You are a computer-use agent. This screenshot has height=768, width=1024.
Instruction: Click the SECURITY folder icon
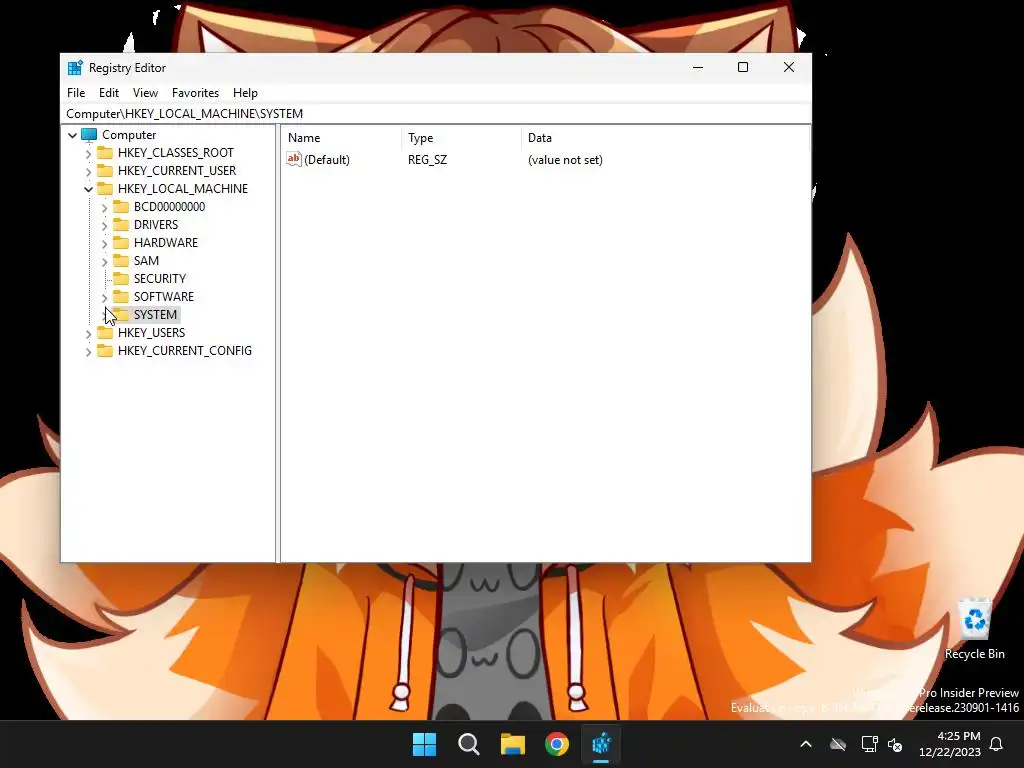click(x=121, y=278)
